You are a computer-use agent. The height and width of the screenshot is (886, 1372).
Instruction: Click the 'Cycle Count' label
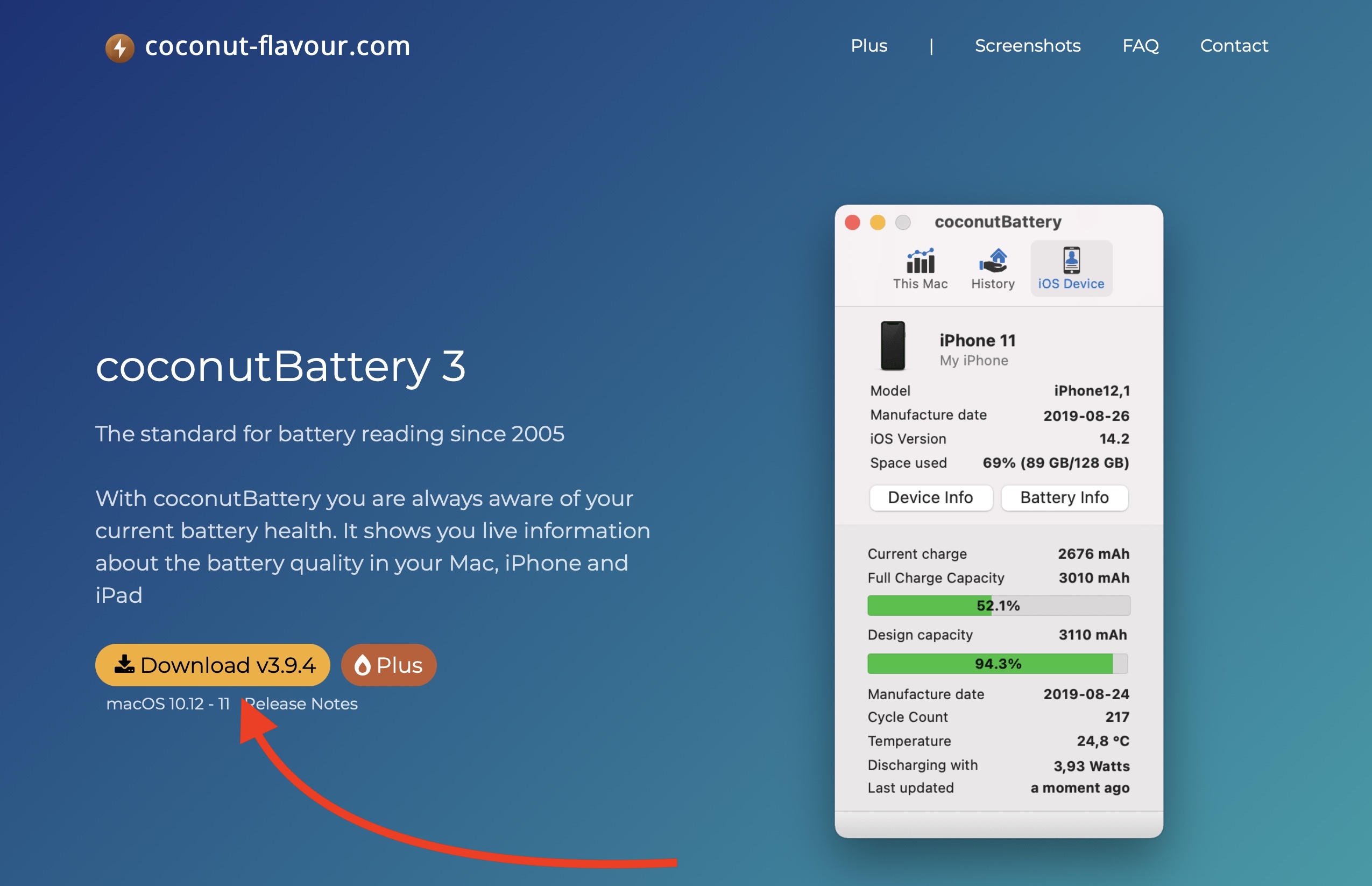tap(907, 718)
